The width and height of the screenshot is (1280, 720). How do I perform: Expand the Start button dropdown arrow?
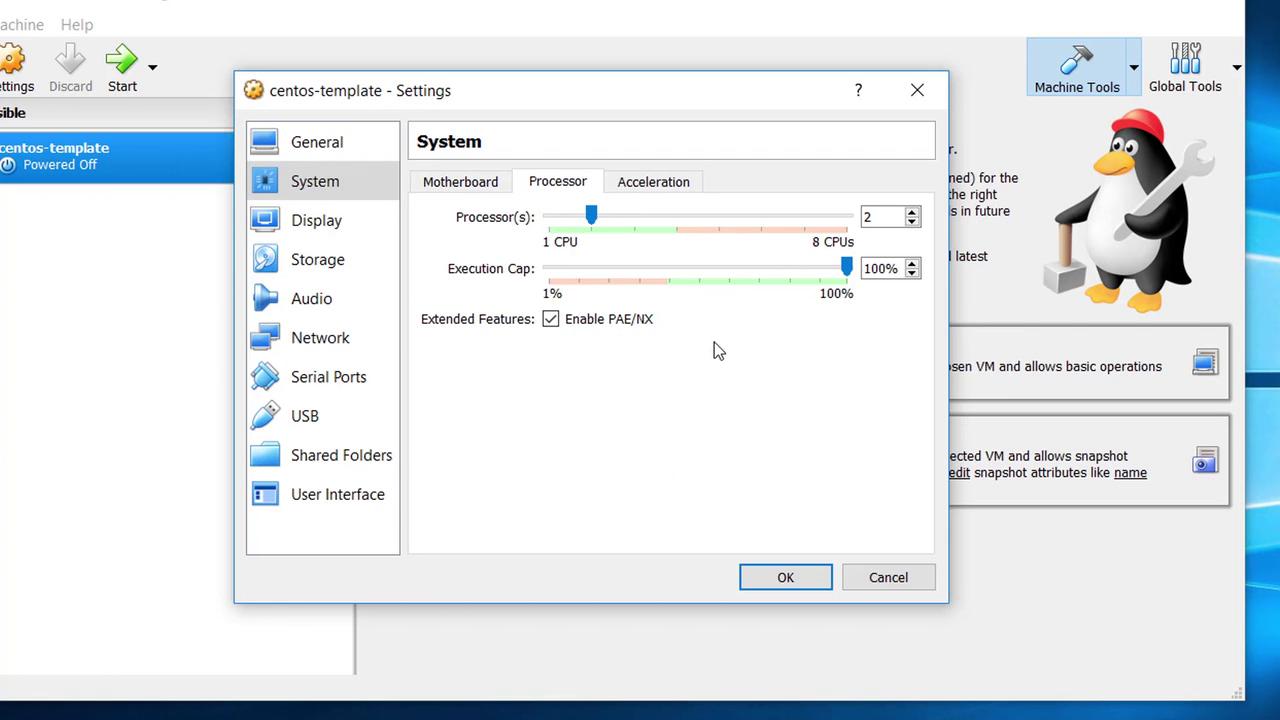pos(153,68)
